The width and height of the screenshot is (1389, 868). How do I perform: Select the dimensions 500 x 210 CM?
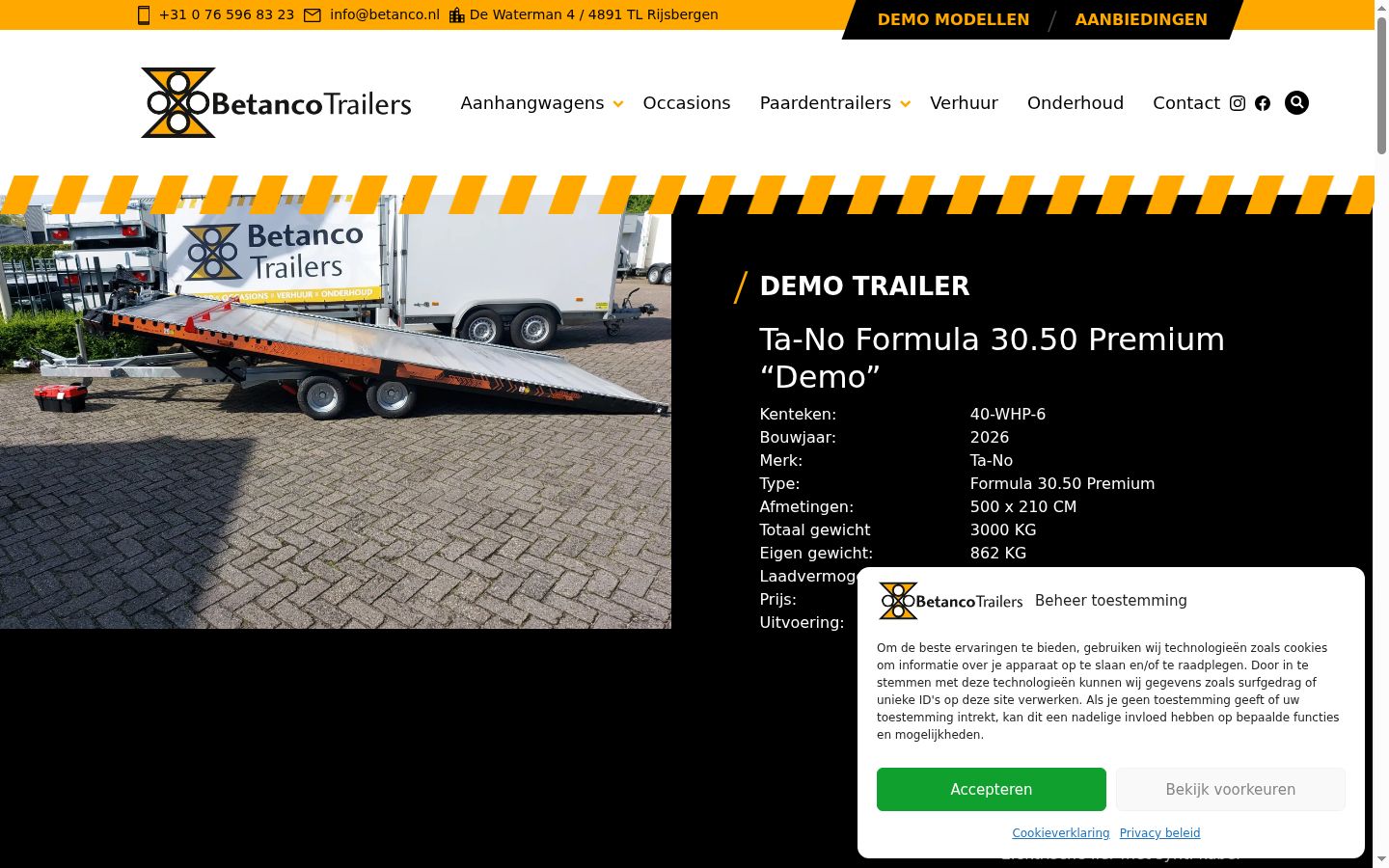[x=1023, y=506]
